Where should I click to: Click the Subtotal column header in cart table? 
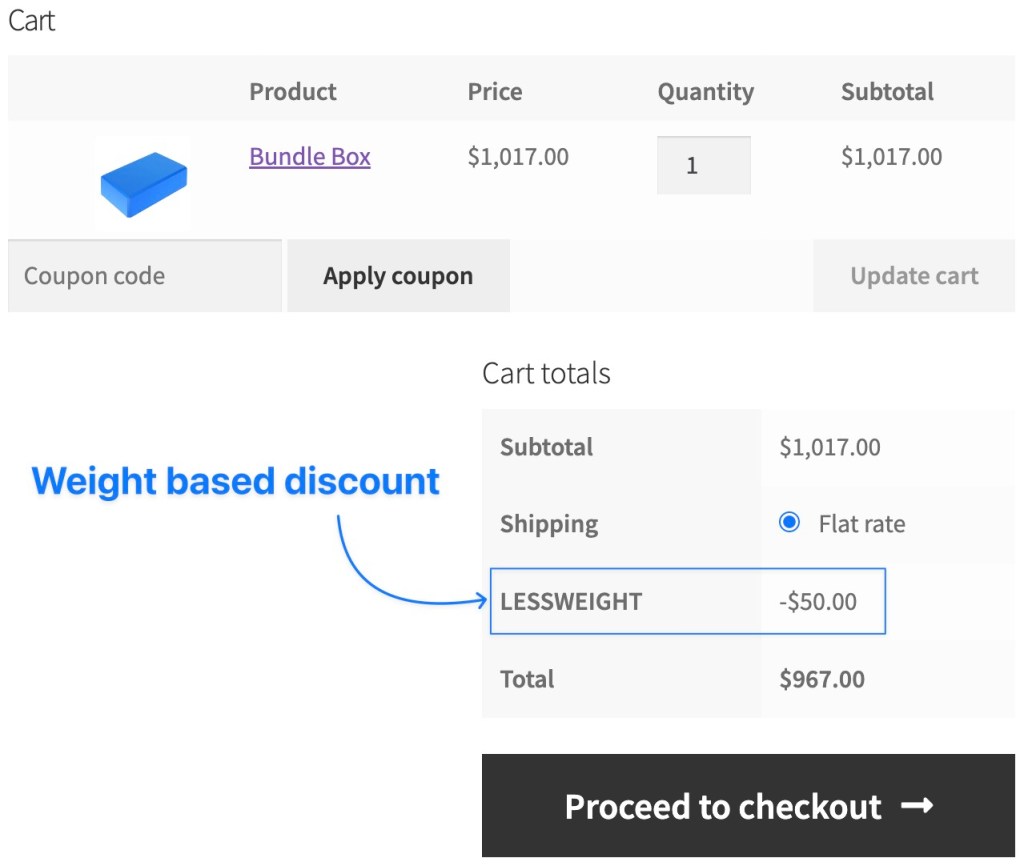(887, 92)
